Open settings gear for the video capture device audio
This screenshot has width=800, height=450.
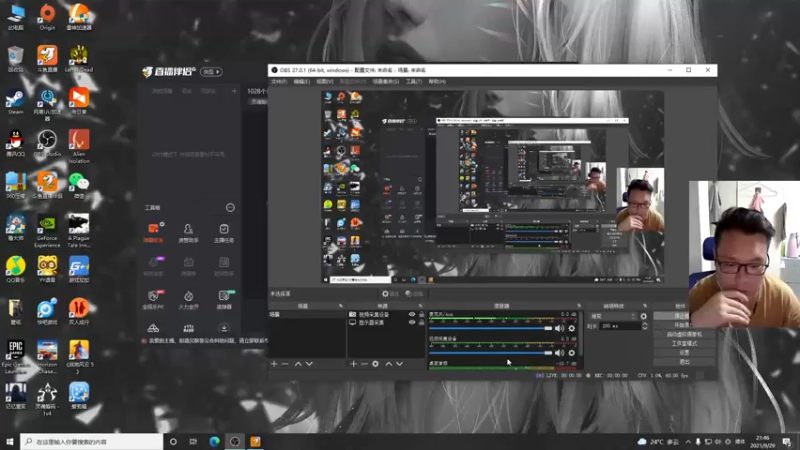pyautogui.click(x=572, y=353)
